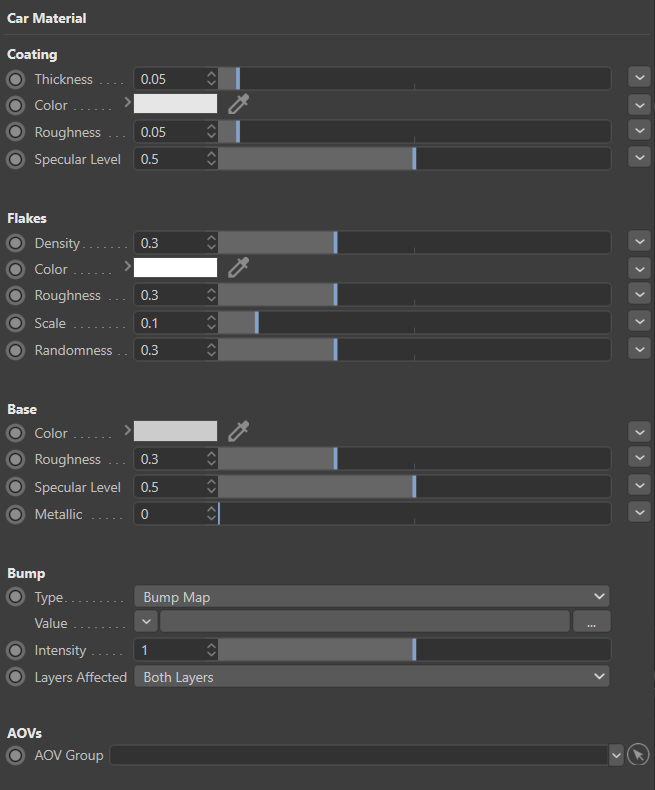Click the Bump Value browse button
Viewport: 655px width, 790px height.
(x=591, y=623)
